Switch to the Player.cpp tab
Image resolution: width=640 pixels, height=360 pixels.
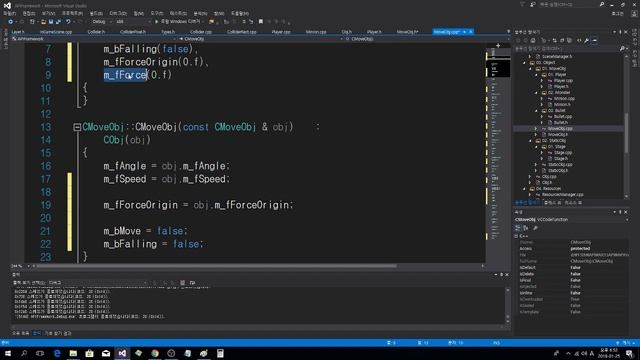[281, 31]
